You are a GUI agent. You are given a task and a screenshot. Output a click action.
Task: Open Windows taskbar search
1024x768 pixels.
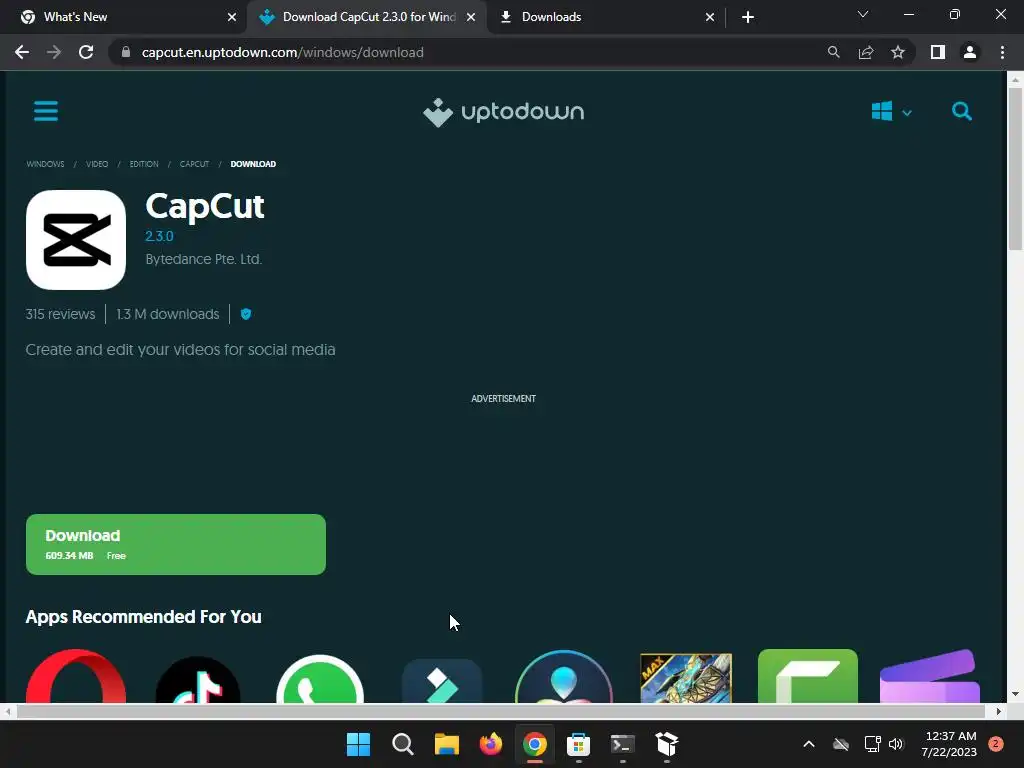coord(403,744)
